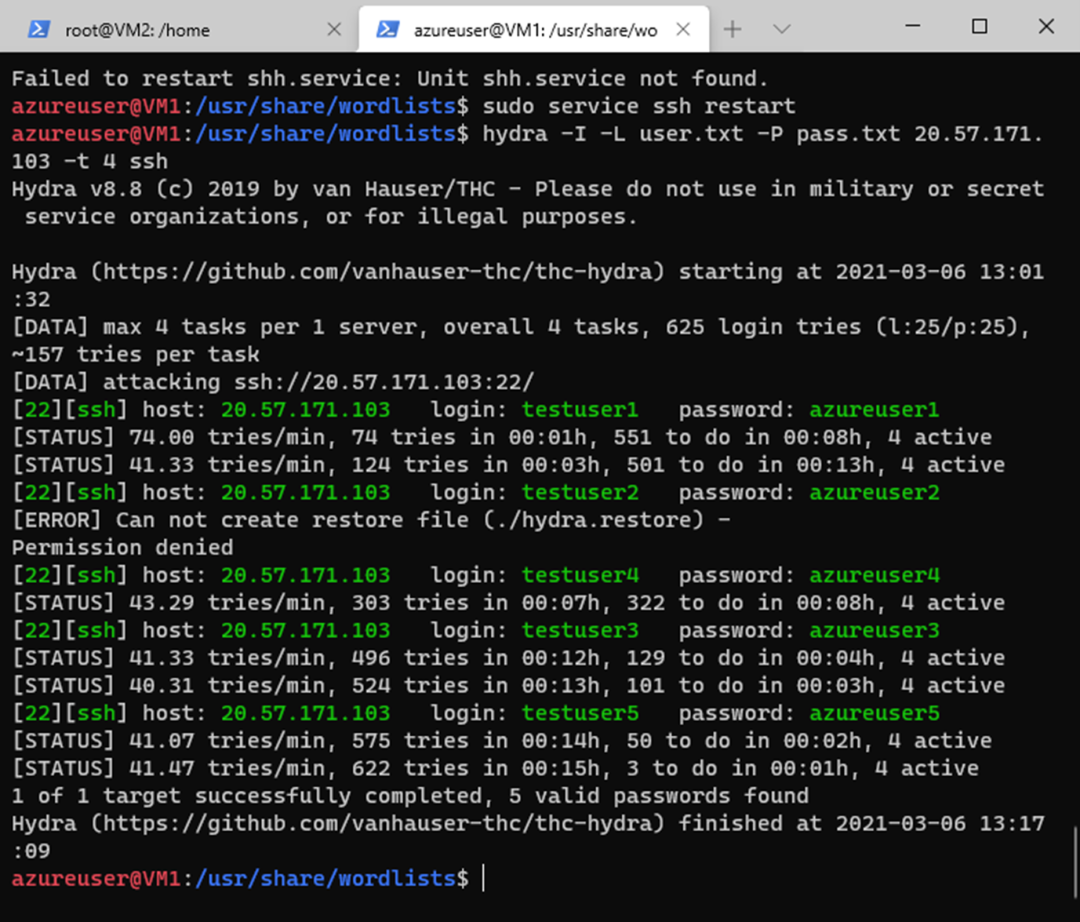Click the '74.00 tries/min' status line
This screenshot has width=1080, height=922.
[501, 437]
